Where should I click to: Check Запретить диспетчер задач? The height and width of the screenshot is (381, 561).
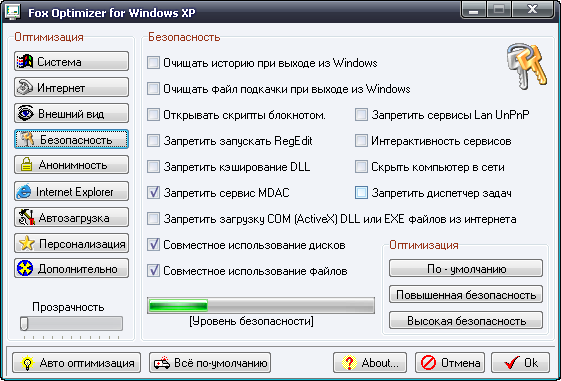pos(361,192)
